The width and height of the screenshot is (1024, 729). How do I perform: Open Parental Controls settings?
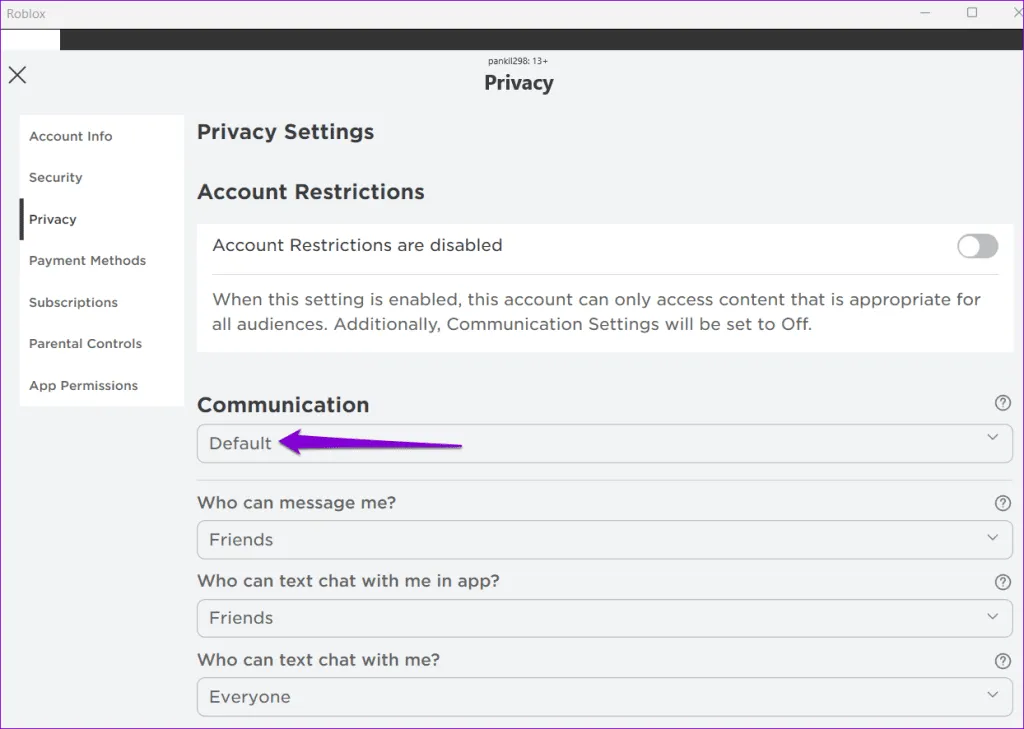pyautogui.click(x=85, y=344)
